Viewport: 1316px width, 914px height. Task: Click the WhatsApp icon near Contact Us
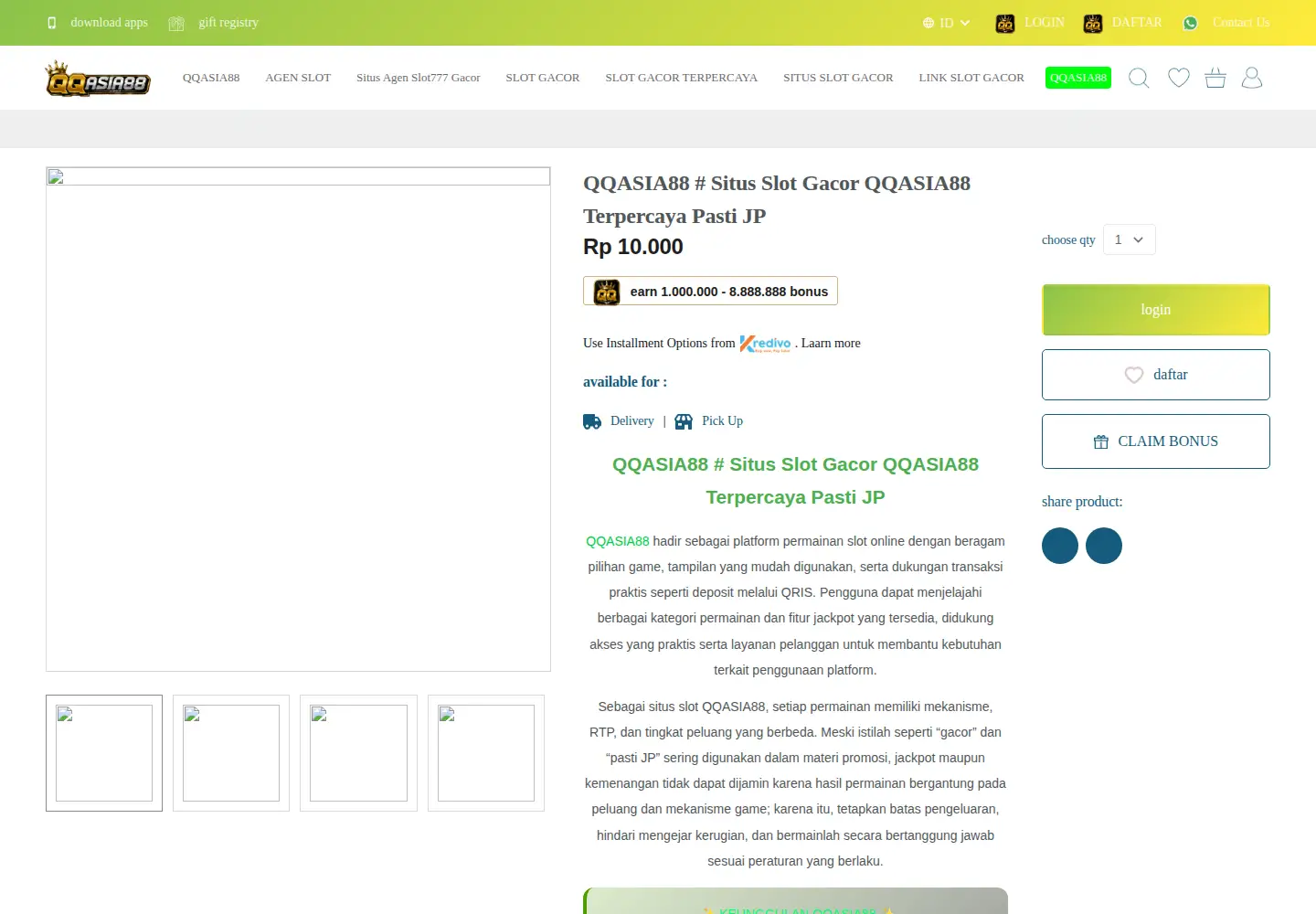[1190, 23]
